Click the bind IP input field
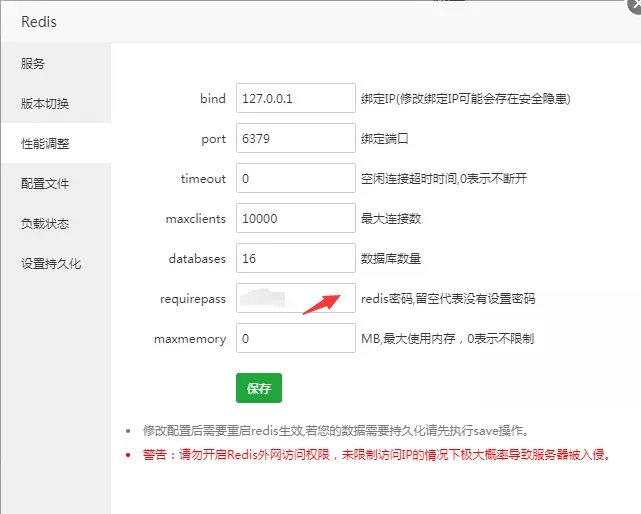 pyautogui.click(x=296, y=99)
